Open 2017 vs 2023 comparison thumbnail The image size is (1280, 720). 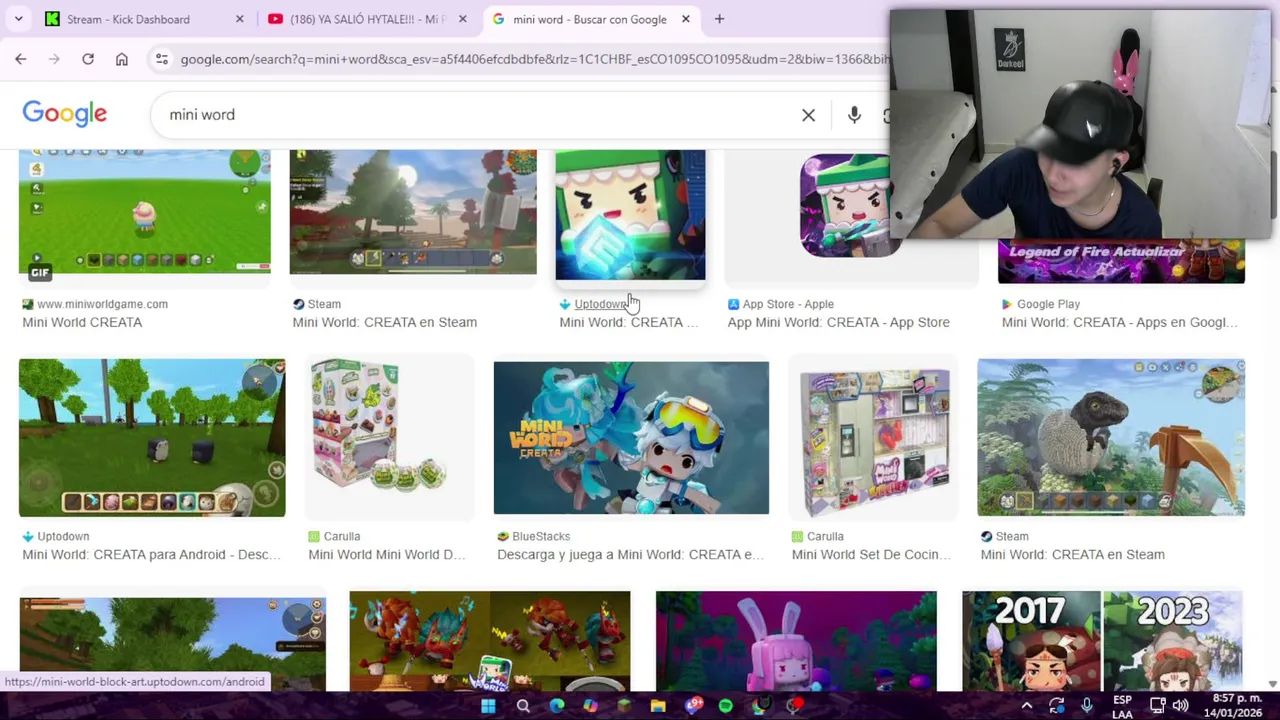coord(1102,641)
